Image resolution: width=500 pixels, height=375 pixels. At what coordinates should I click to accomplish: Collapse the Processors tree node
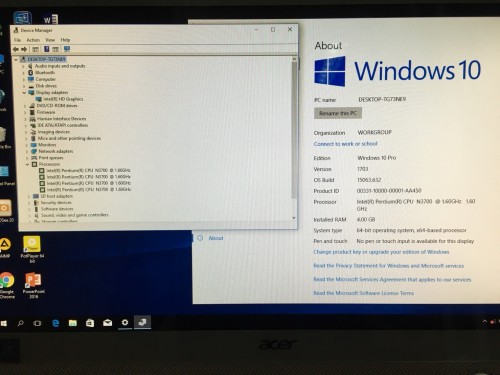(28, 164)
